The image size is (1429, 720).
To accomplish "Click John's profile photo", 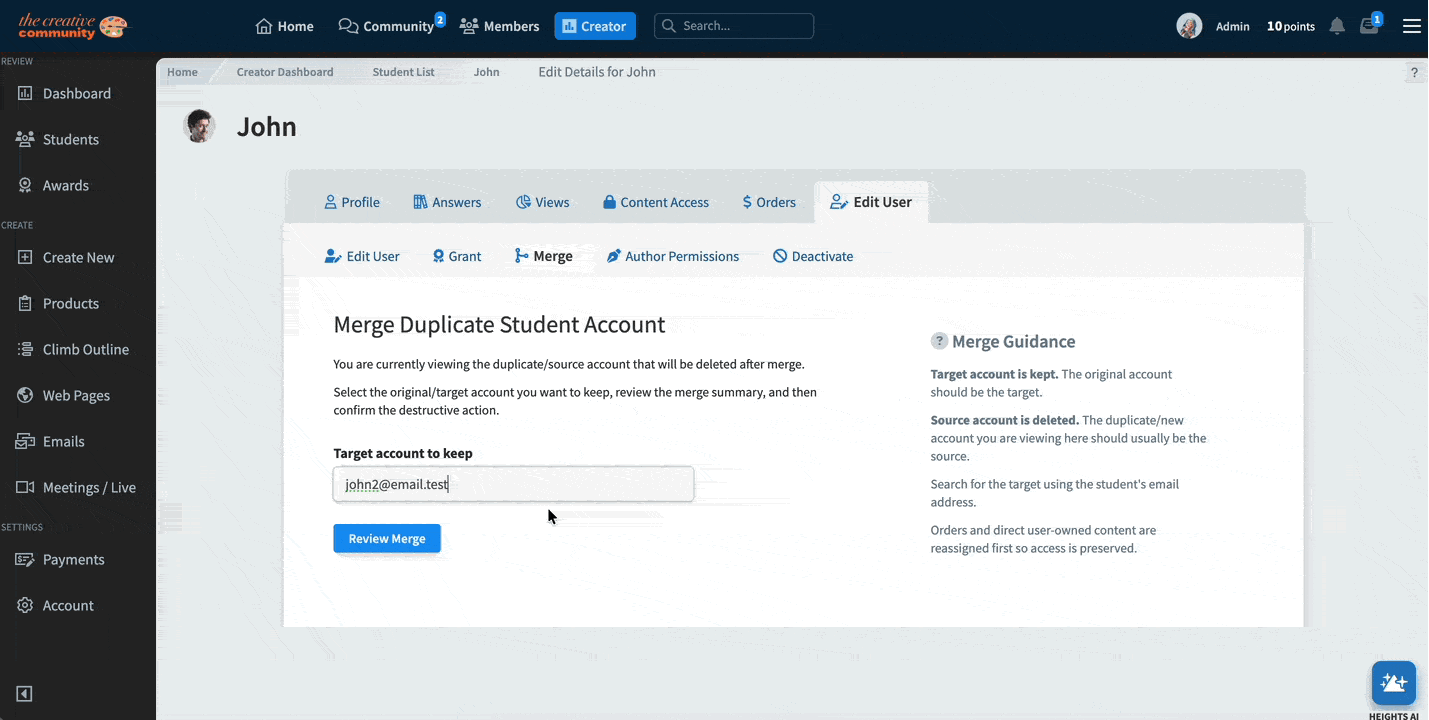I will coord(200,126).
